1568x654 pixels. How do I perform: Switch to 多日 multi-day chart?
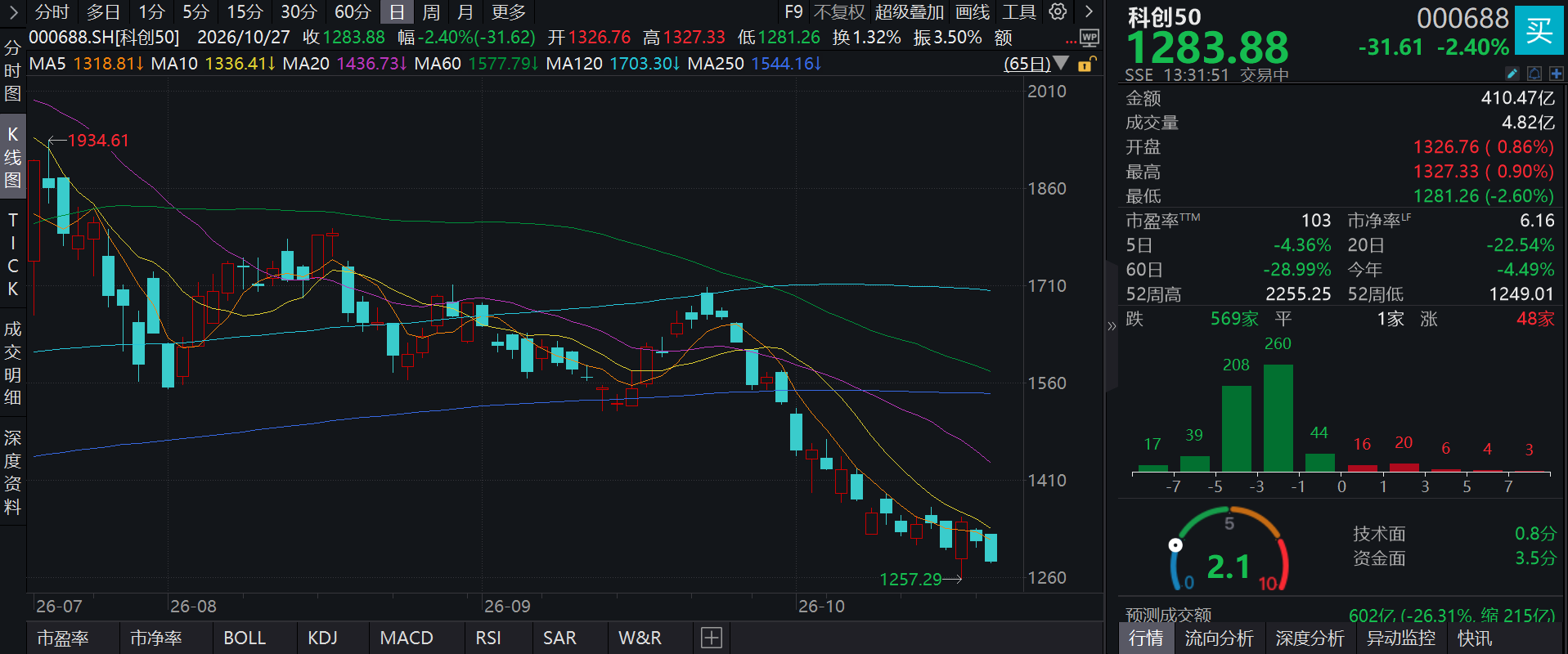pyautogui.click(x=103, y=11)
